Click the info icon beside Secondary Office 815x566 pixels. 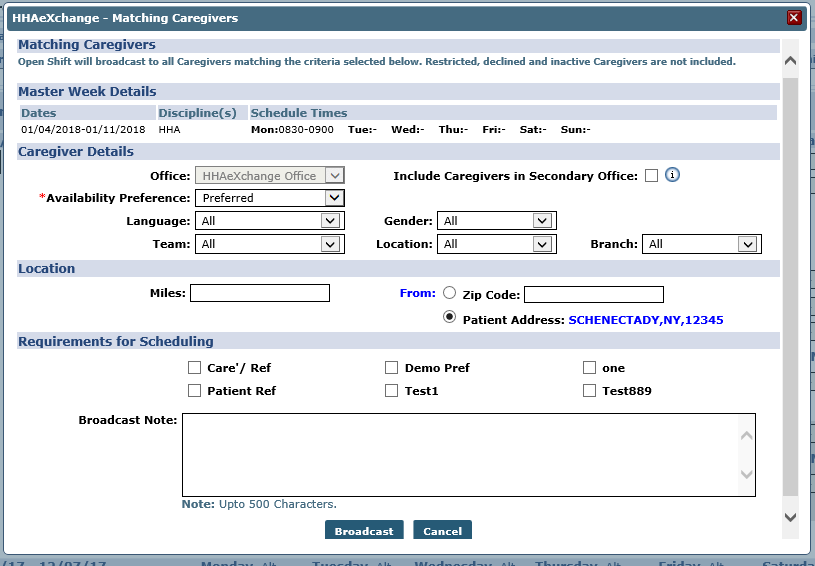tap(673, 175)
